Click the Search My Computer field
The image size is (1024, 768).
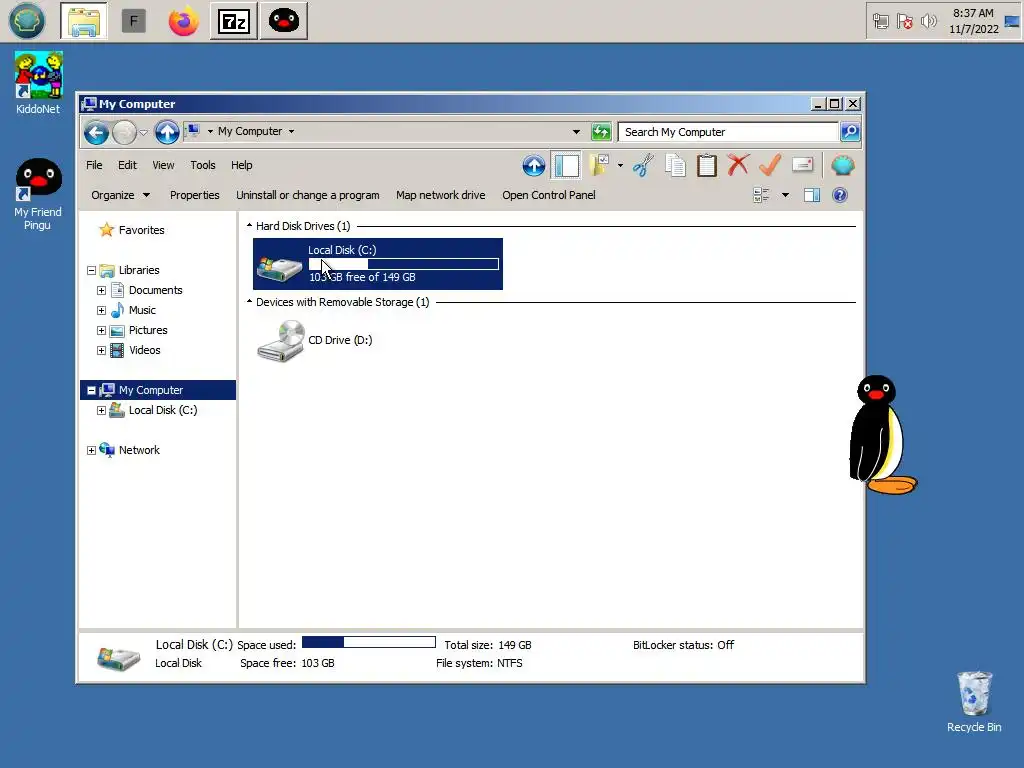coord(728,132)
